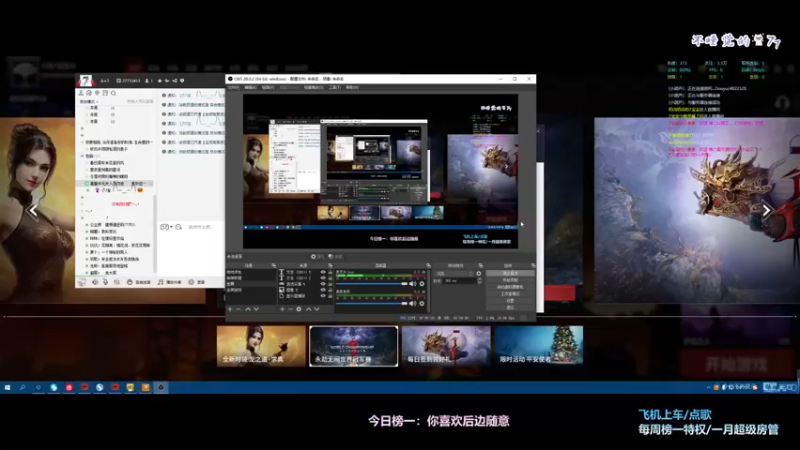Toggle visibility eye for the 游戏采集 source
Viewport: 800px width, 450px height.
coord(323,284)
